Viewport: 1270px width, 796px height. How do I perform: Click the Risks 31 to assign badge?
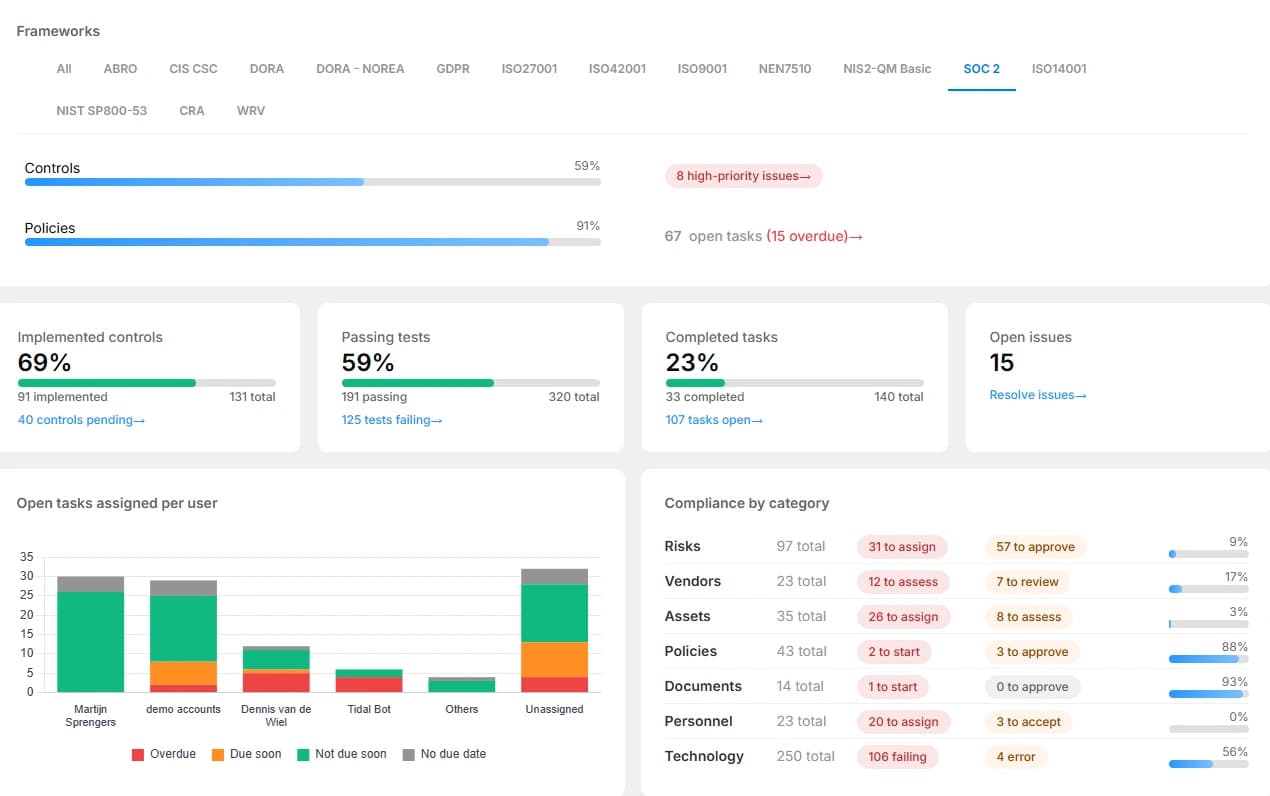click(902, 547)
